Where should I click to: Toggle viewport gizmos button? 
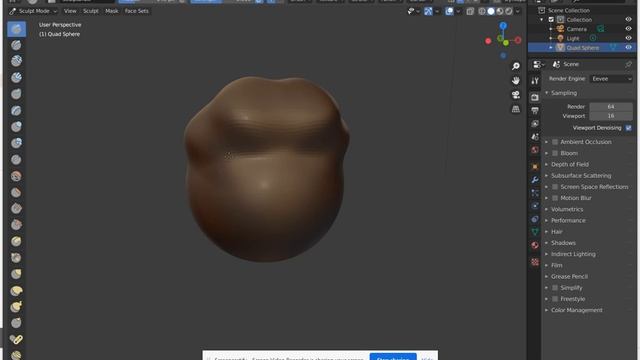click(428, 11)
